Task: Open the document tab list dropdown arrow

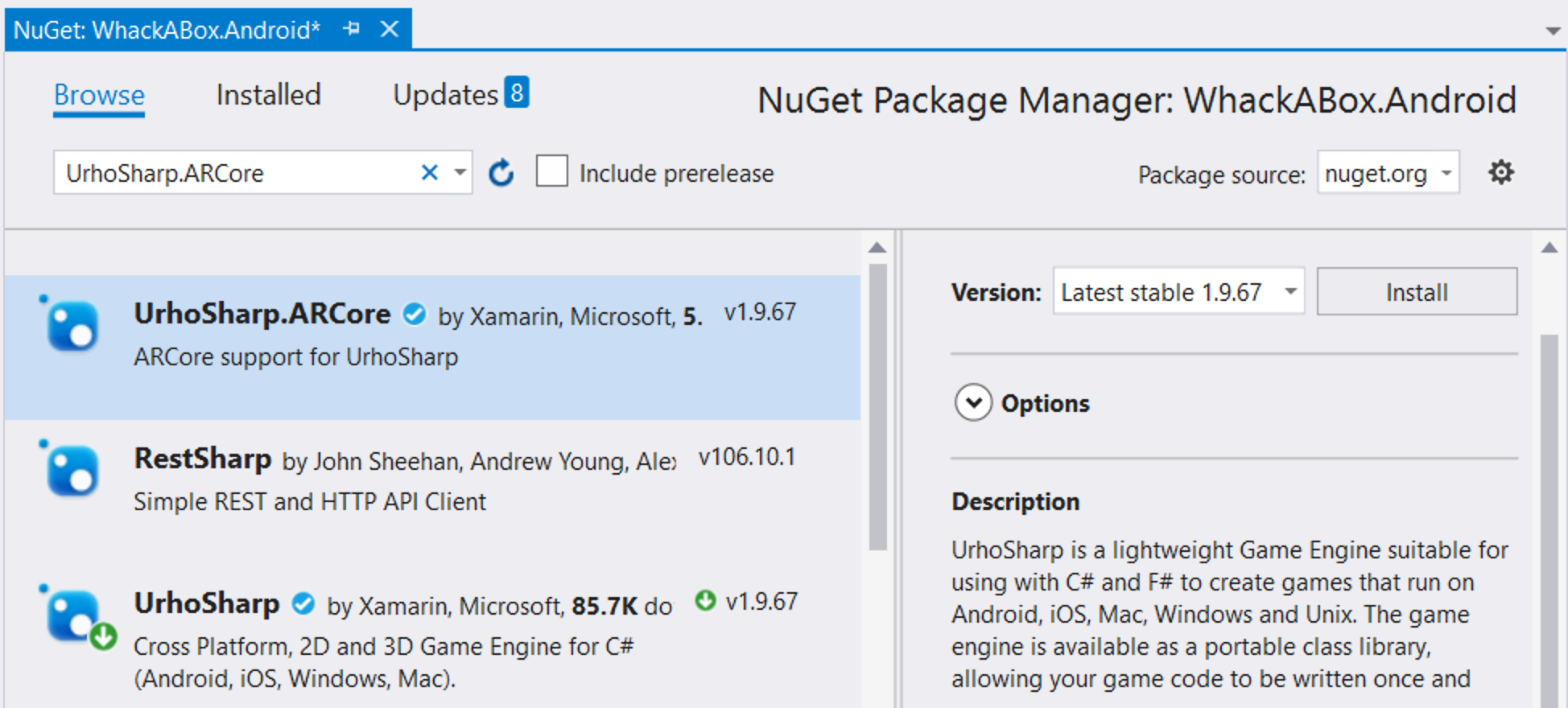Action: (1553, 31)
